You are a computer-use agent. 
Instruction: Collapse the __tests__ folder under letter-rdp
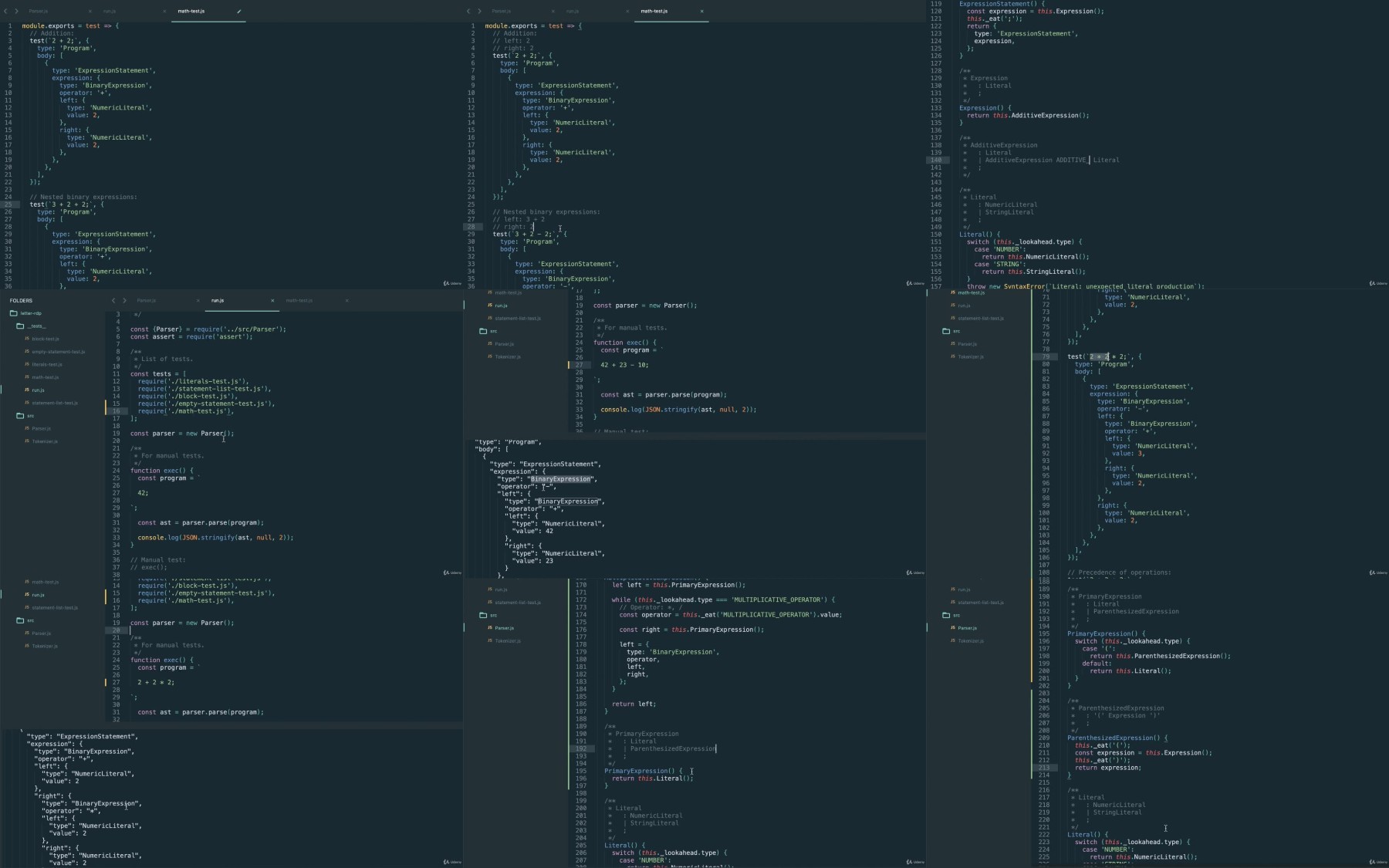coord(21,326)
